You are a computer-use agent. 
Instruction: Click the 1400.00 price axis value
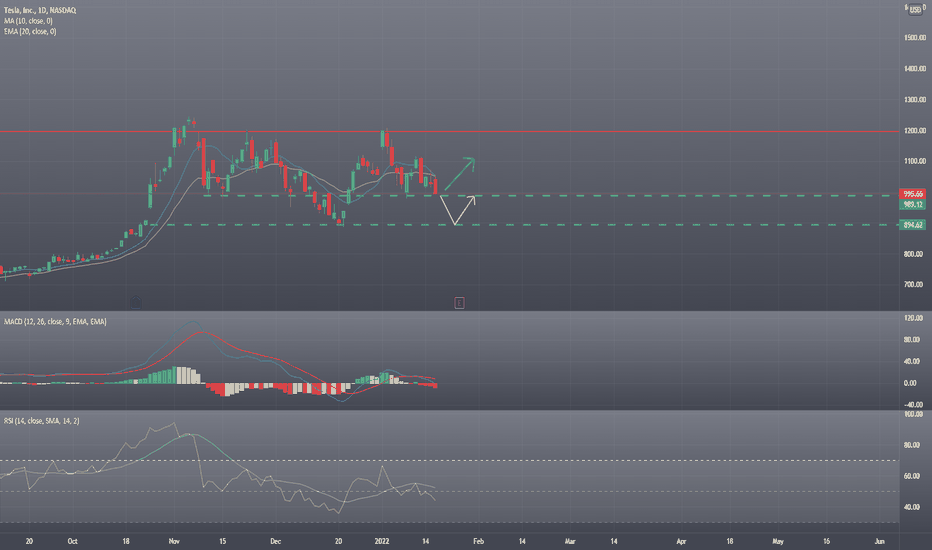[914, 68]
